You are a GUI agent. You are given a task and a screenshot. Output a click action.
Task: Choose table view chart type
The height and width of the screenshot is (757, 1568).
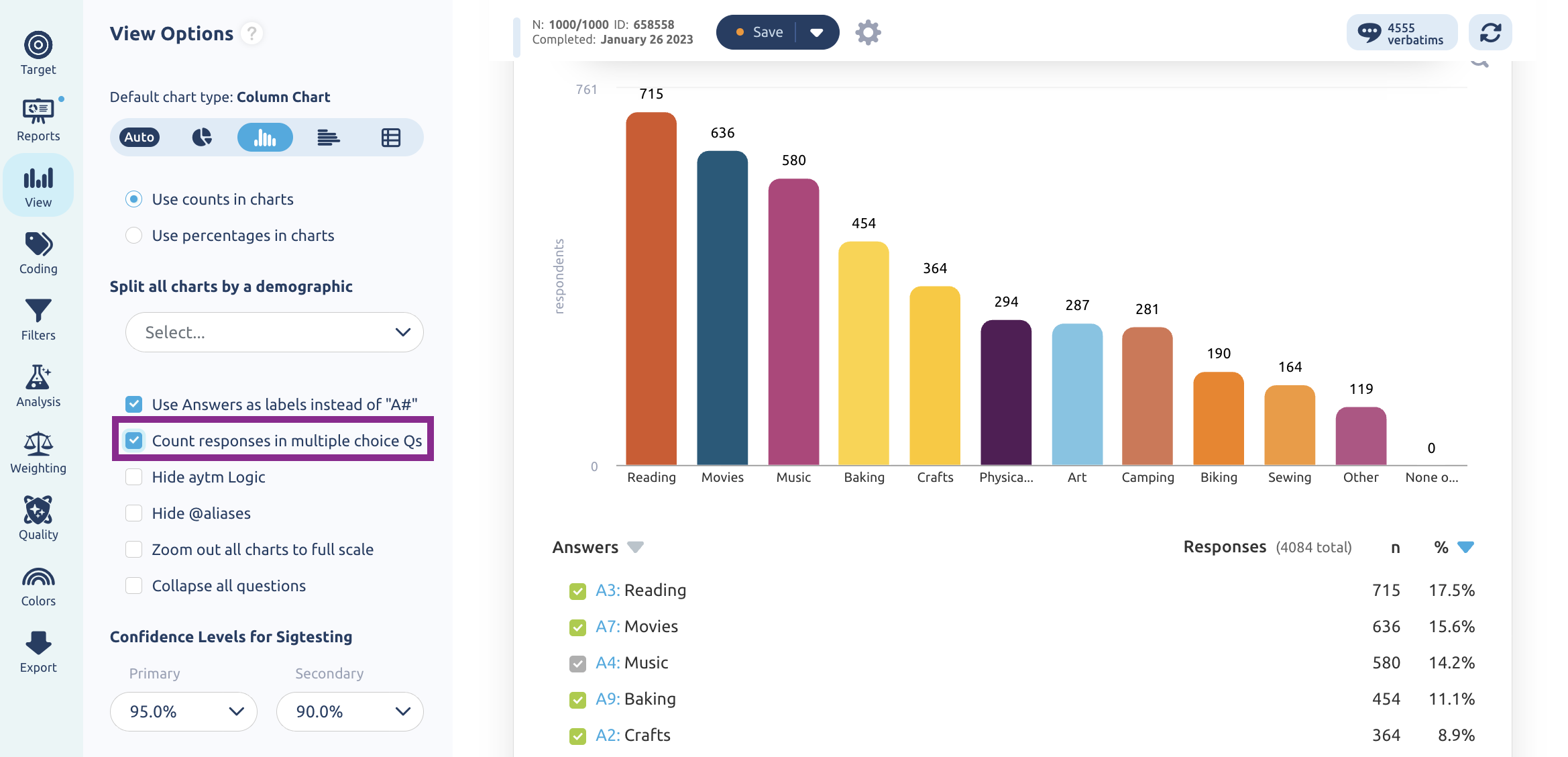point(391,138)
